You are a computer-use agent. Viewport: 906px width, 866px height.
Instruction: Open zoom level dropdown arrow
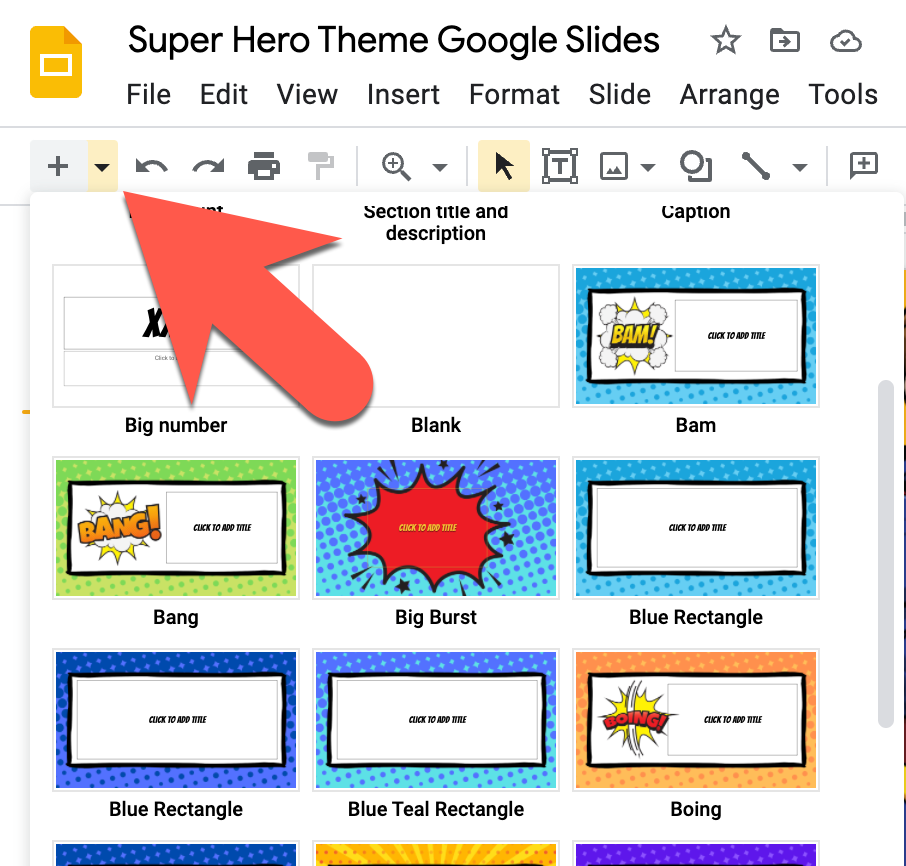pyautogui.click(x=440, y=168)
